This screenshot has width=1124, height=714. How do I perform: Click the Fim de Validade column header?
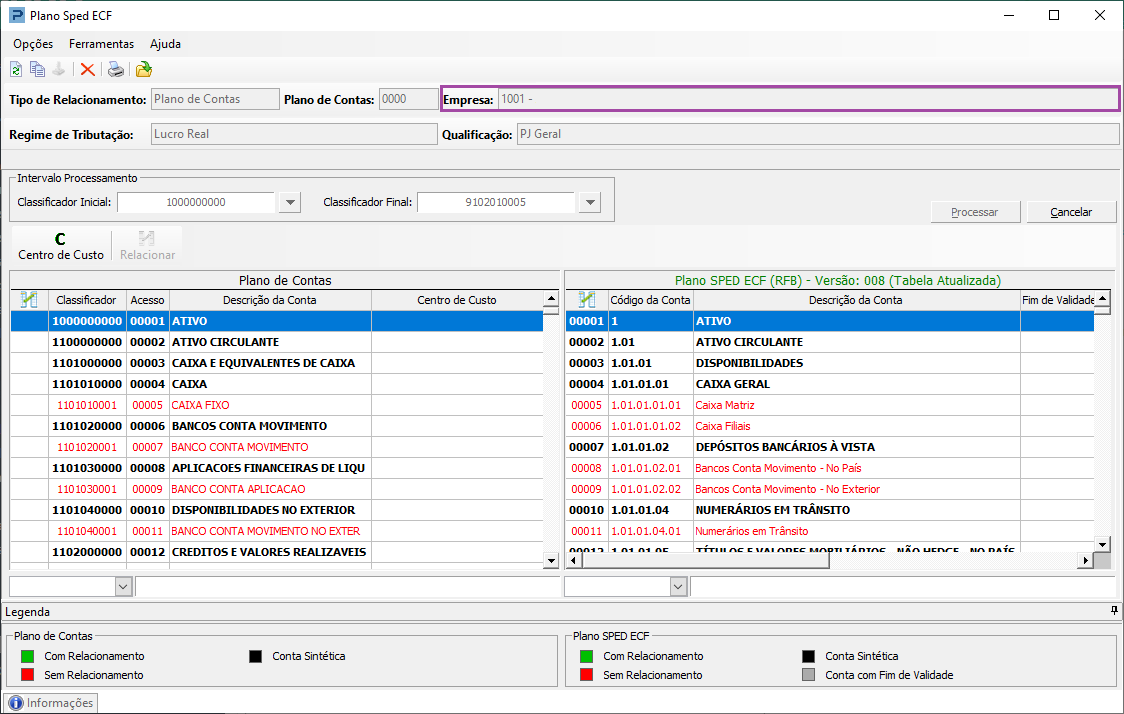point(1058,300)
